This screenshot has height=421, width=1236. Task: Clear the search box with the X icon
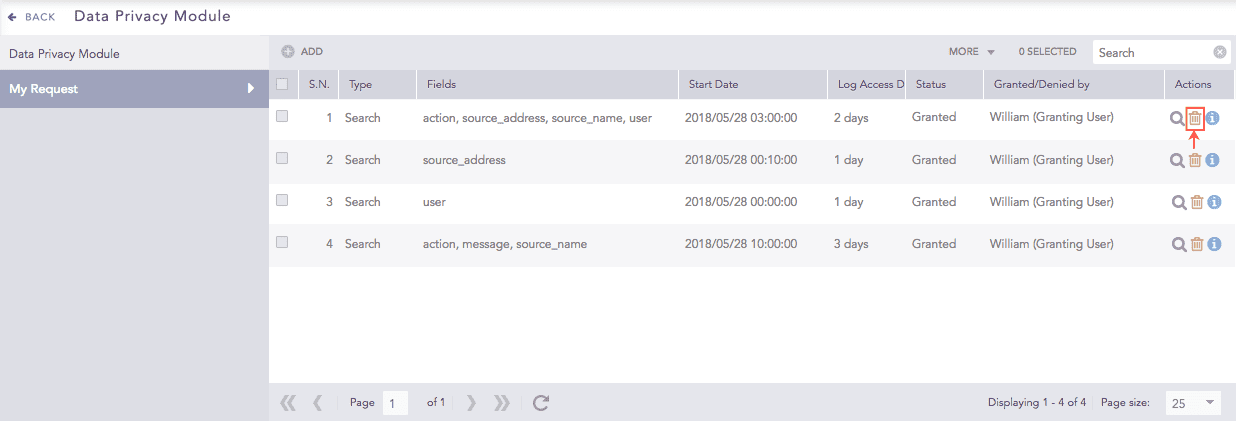pos(1220,52)
